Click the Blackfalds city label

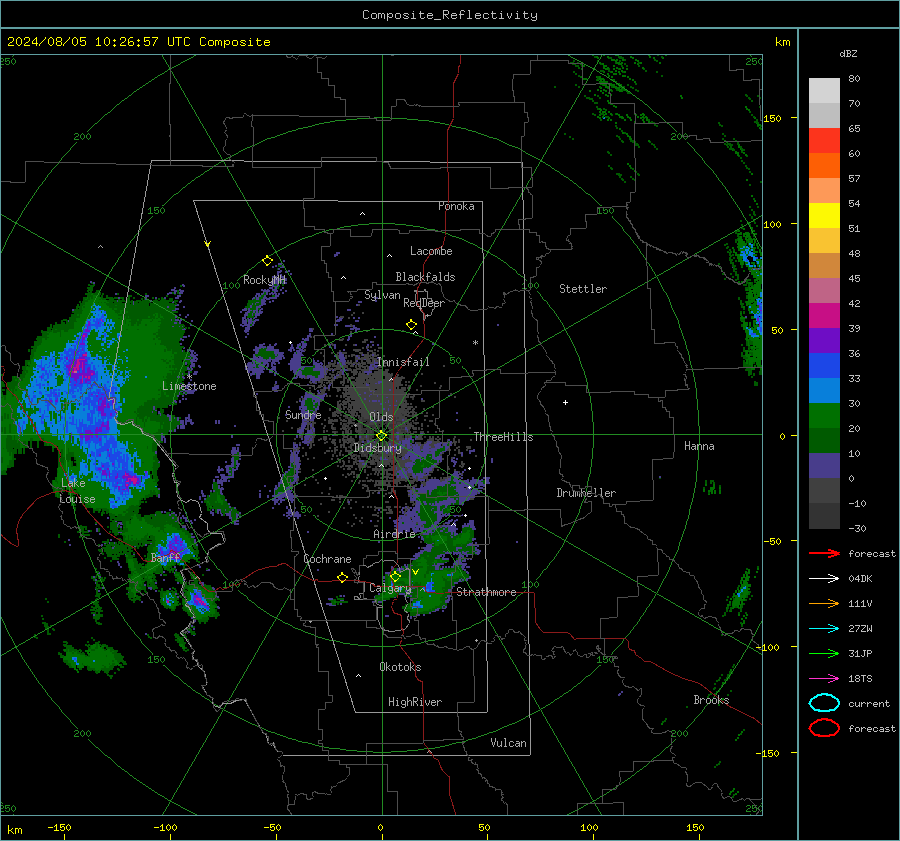(425, 277)
